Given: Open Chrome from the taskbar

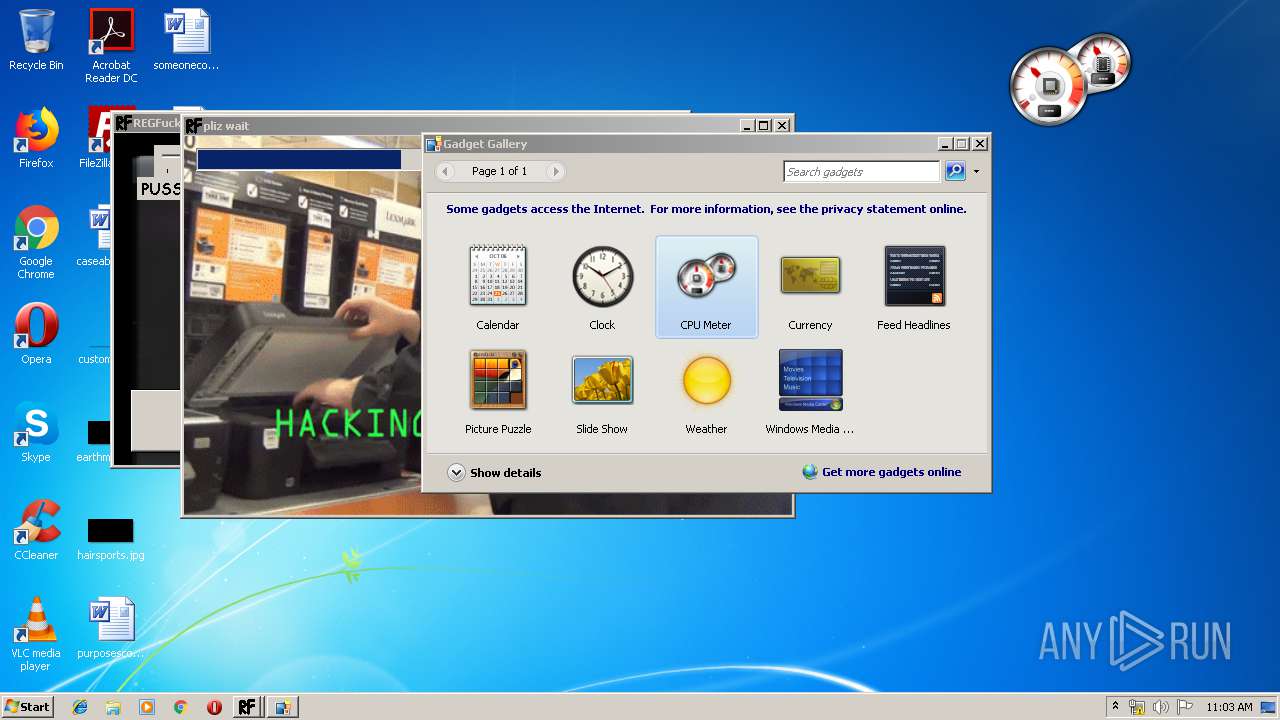Looking at the screenshot, I should (x=180, y=707).
